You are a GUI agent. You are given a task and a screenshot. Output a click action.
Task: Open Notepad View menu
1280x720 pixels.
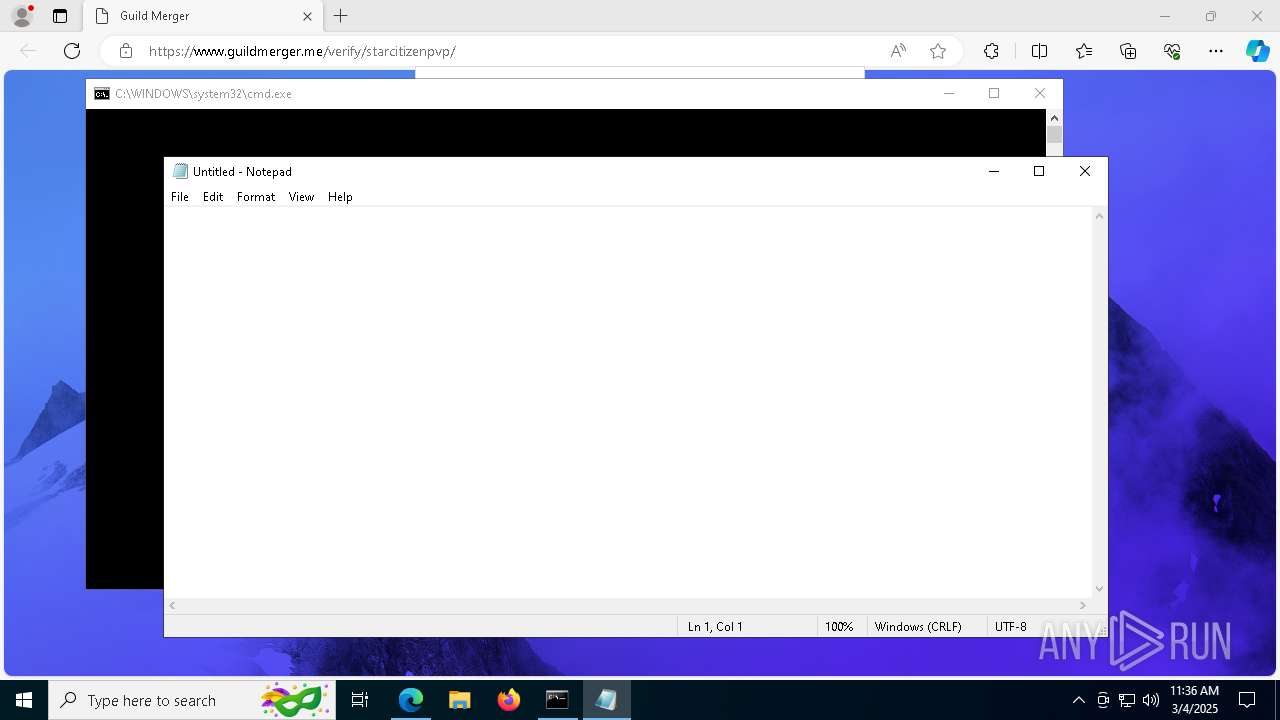coord(301,197)
